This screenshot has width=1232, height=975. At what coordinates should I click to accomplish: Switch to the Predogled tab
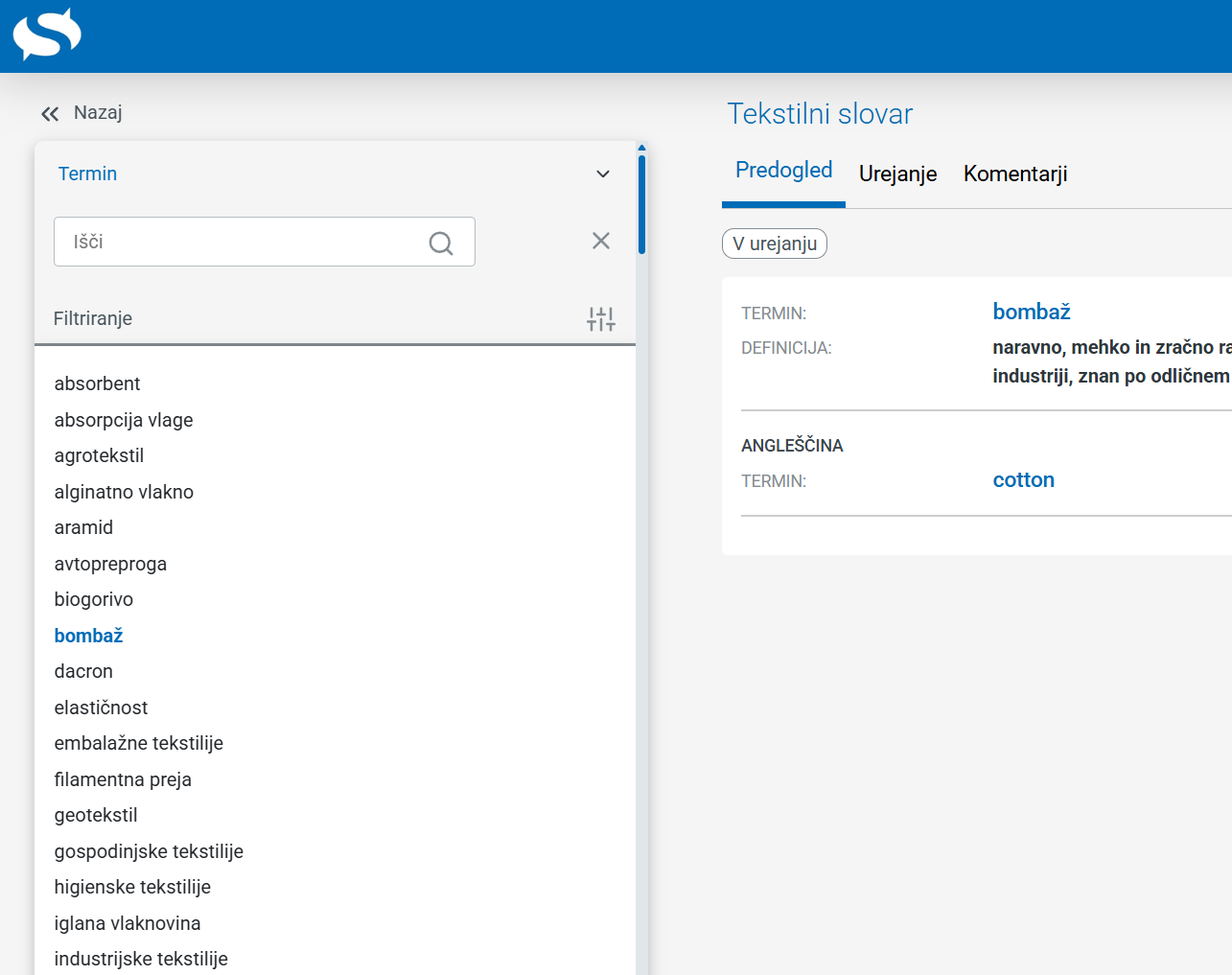783,171
